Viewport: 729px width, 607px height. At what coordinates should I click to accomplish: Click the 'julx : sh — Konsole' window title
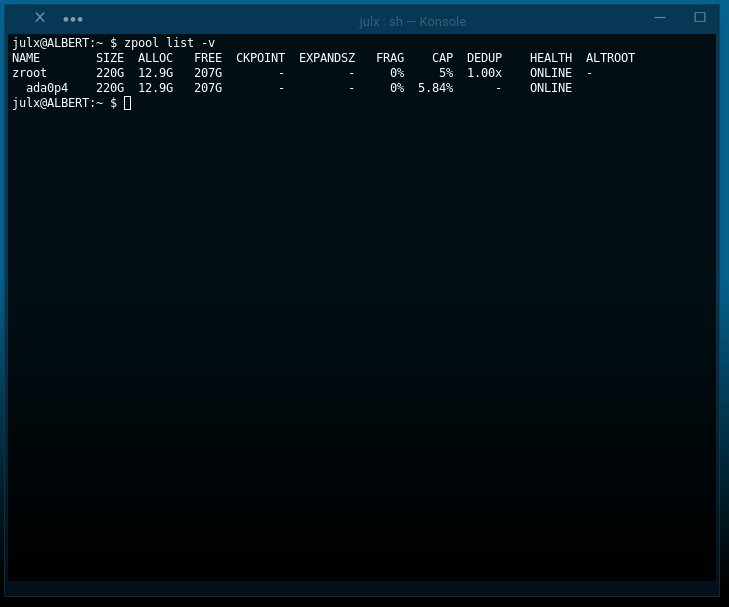coord(412,21)
